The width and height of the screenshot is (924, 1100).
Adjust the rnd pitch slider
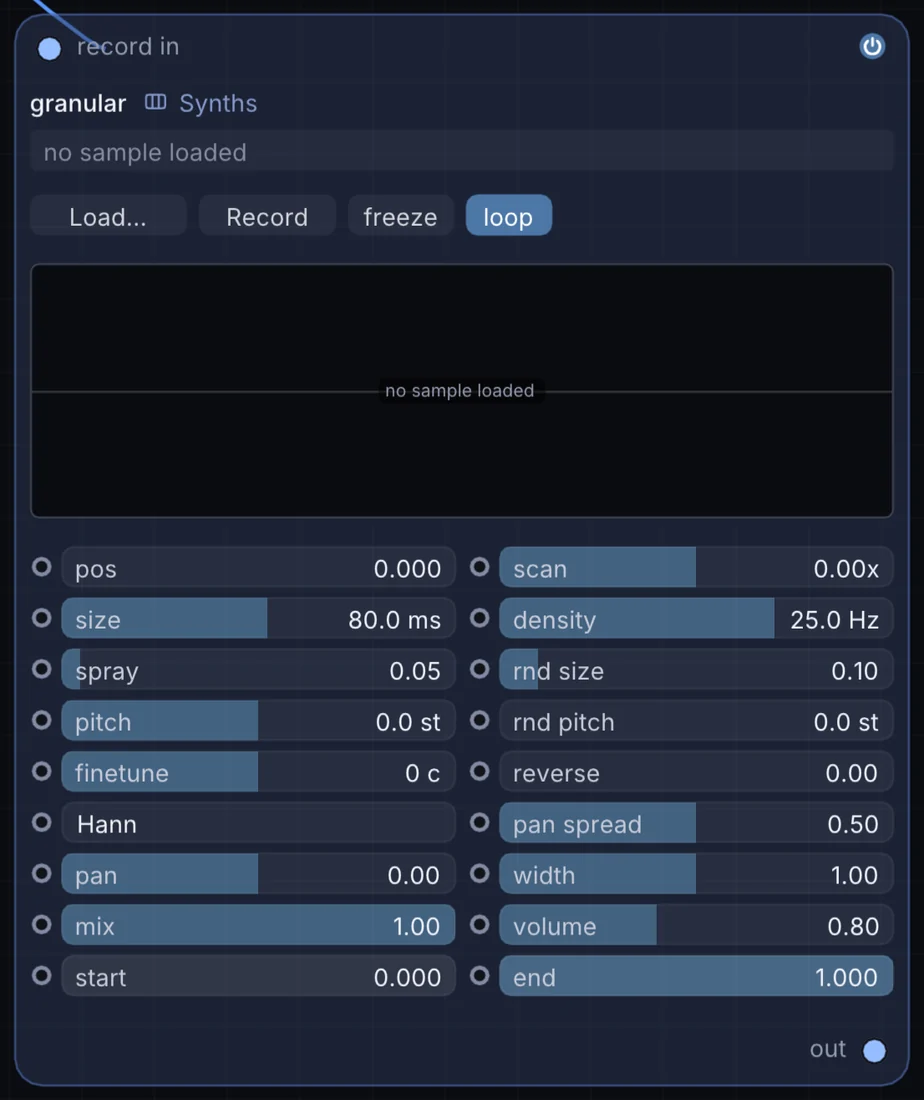(x=696, y=721)
